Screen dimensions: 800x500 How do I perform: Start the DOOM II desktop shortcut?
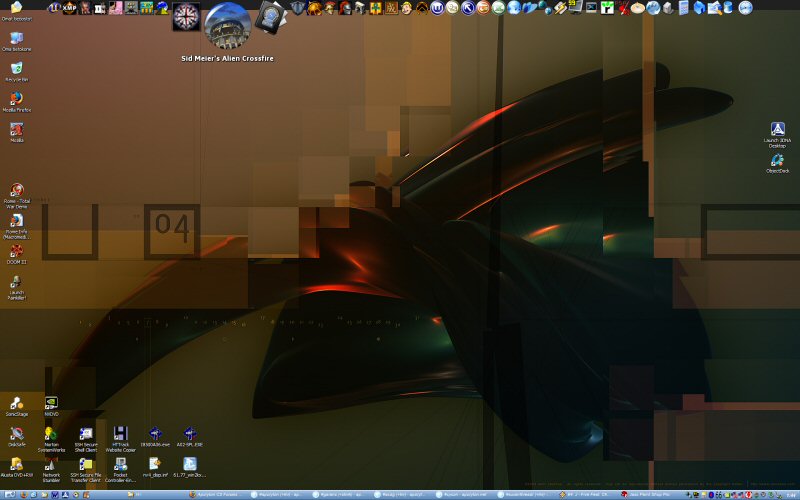[16, 251]
